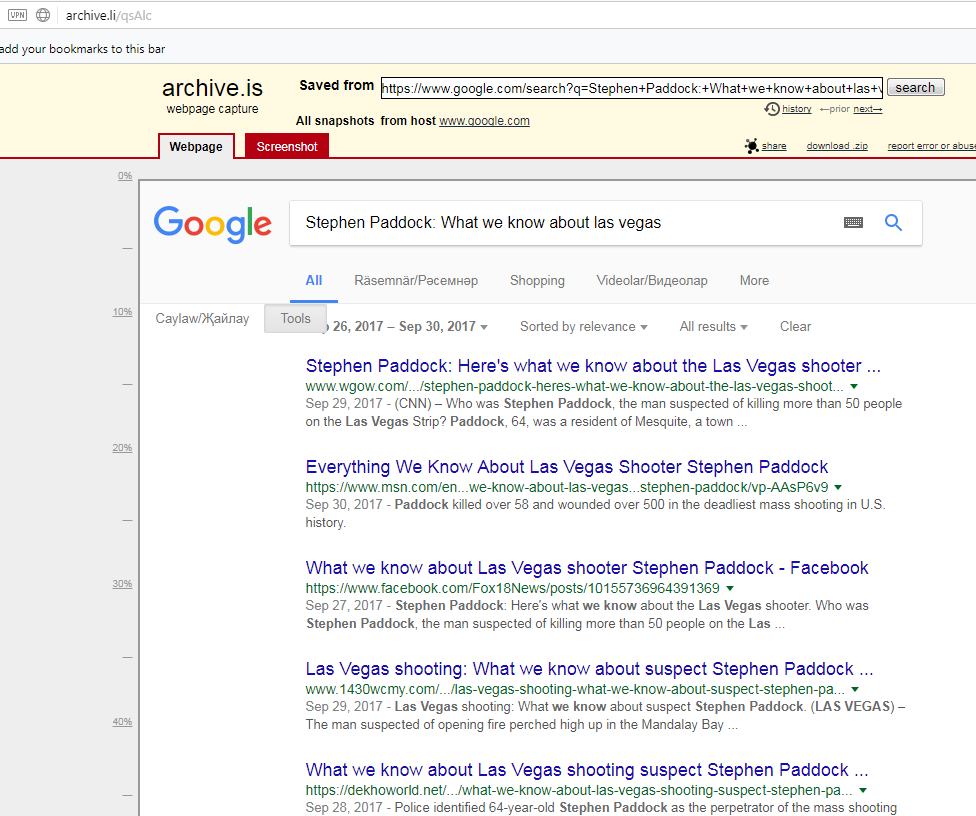The height and width of the screenshot is (816, 976).
Task: Open result 'Stephen Paddock: Here's what we know'
Action: pyautogui.click(x=593, y=366)
